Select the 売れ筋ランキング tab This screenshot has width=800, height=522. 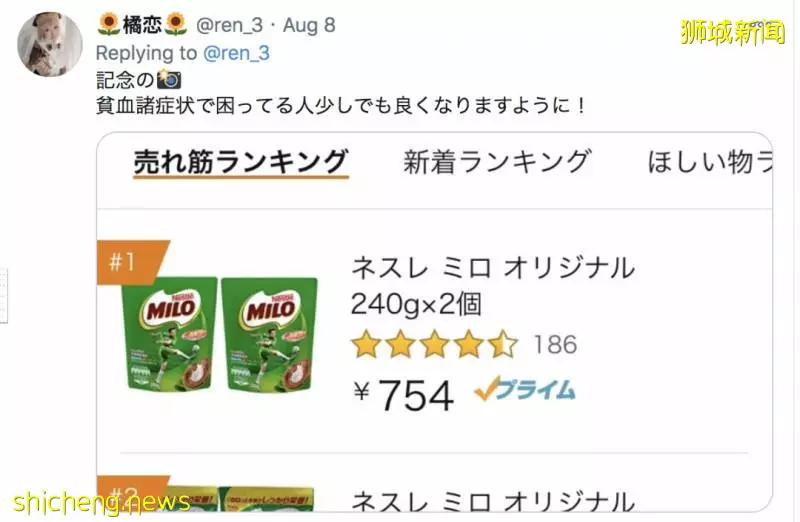[x=241, y=162]
